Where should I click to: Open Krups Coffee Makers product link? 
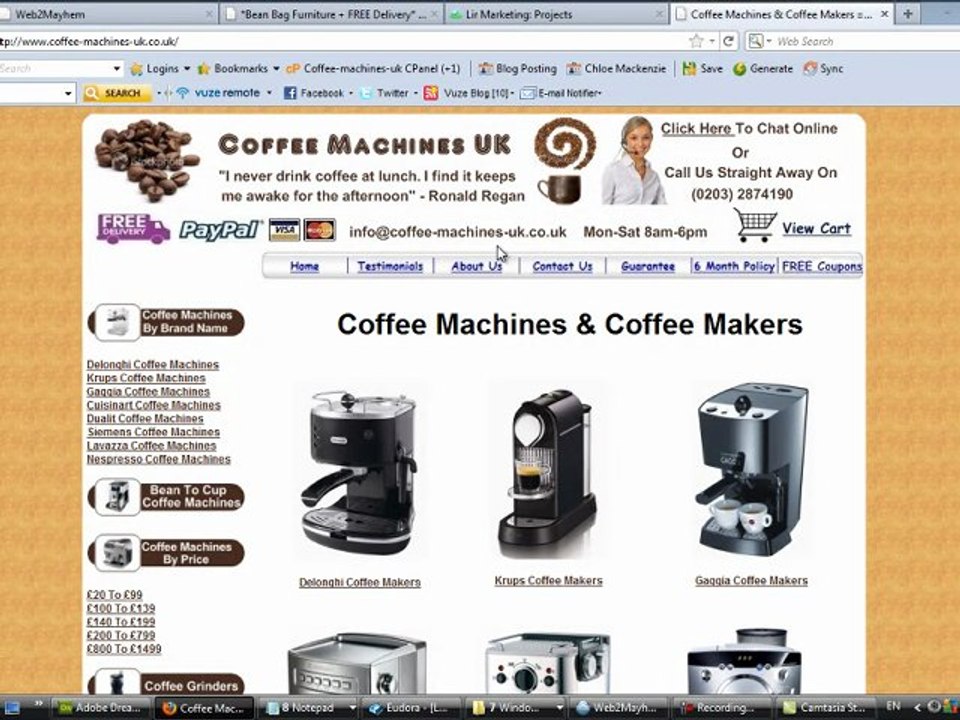548,580
